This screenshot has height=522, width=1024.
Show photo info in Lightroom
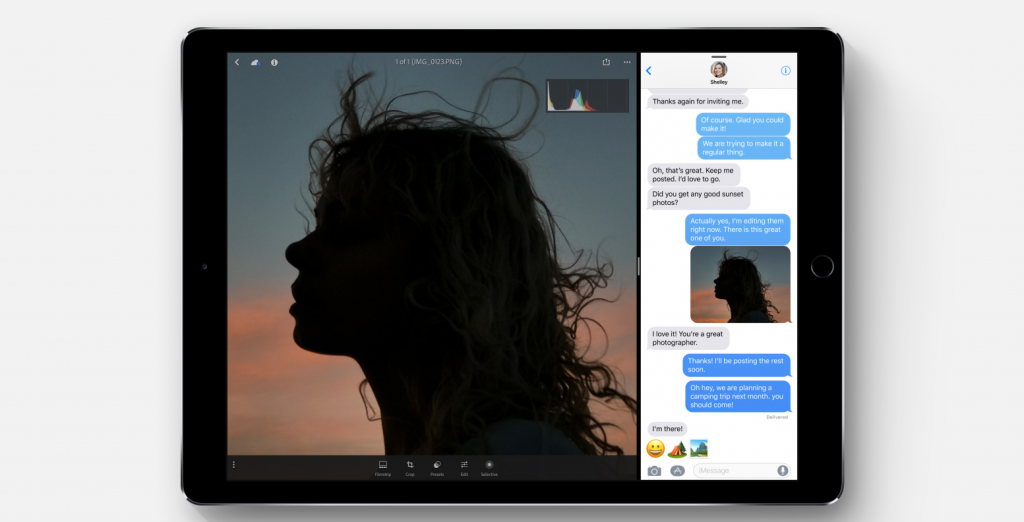pos(274,62)
